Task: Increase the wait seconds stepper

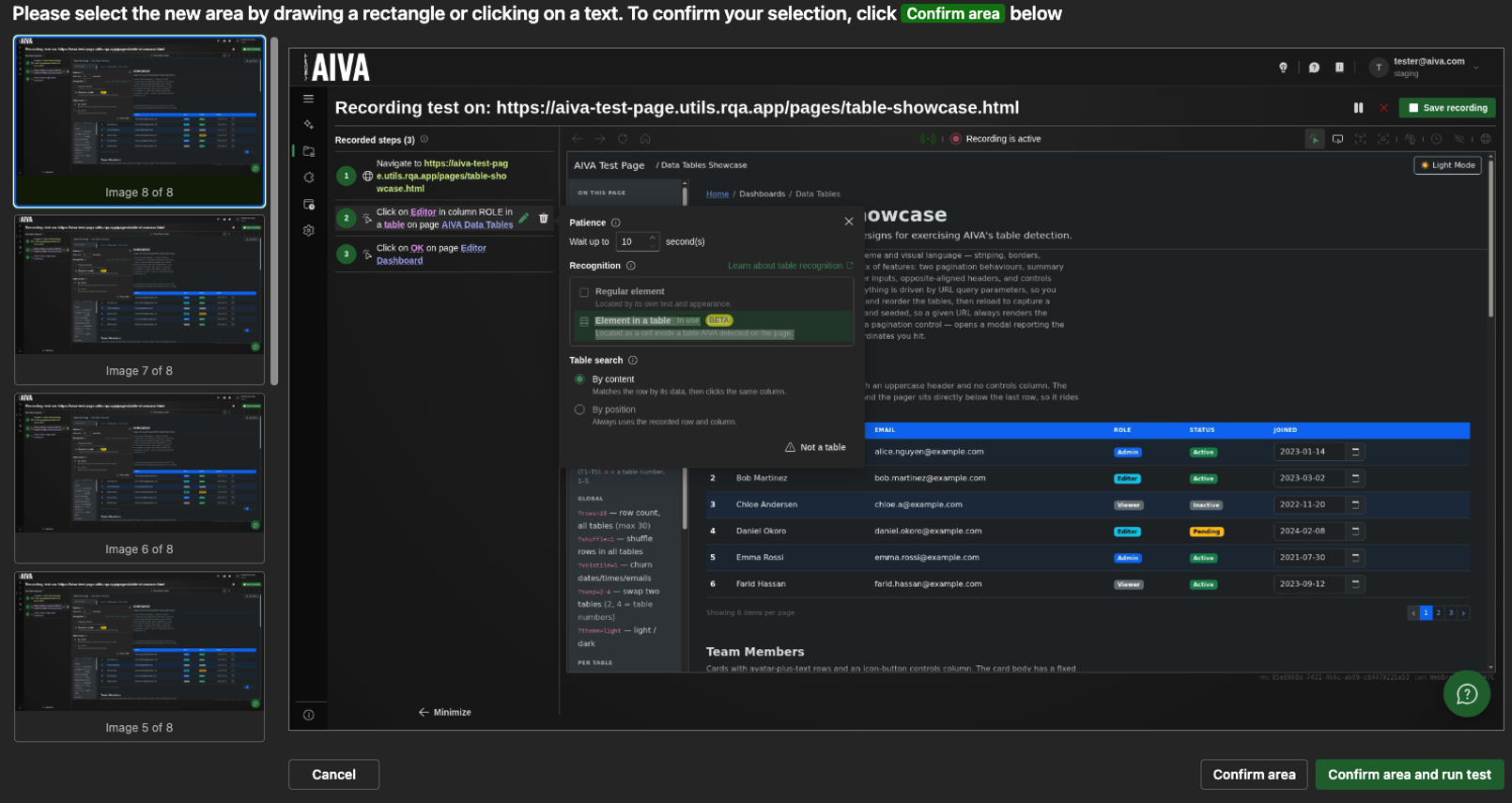Action: click(x=653, y=238)
